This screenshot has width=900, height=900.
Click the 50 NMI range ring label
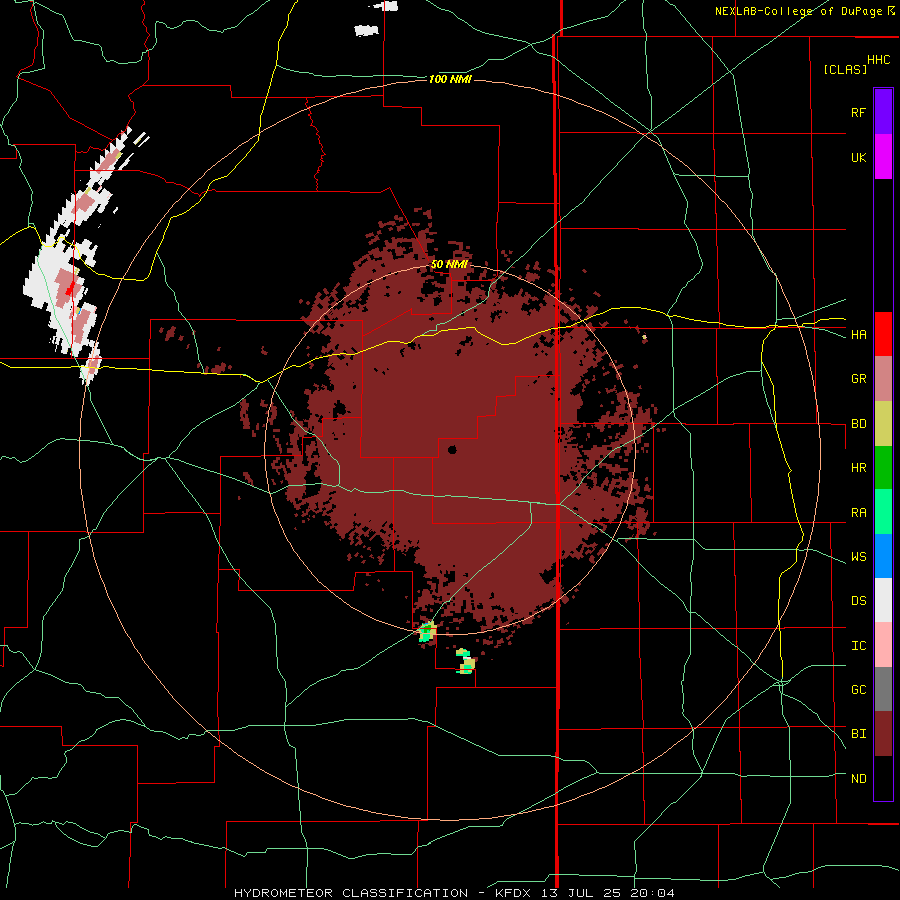[449, 265]
